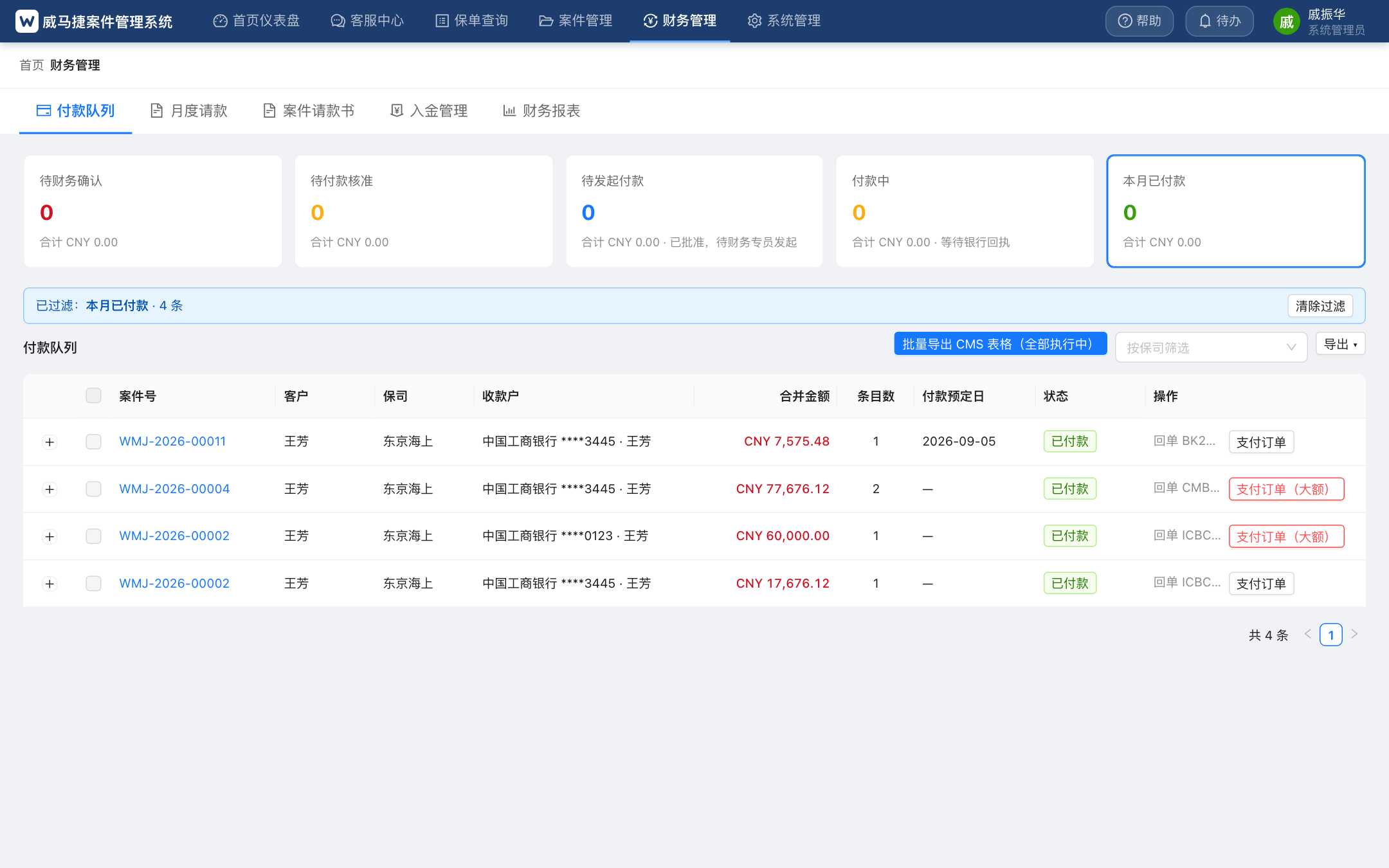The width and height of the screenshot is (1389, 868).
Task: Expand the WMJ-2026-00011 row with plus
Action: [50, 442]
